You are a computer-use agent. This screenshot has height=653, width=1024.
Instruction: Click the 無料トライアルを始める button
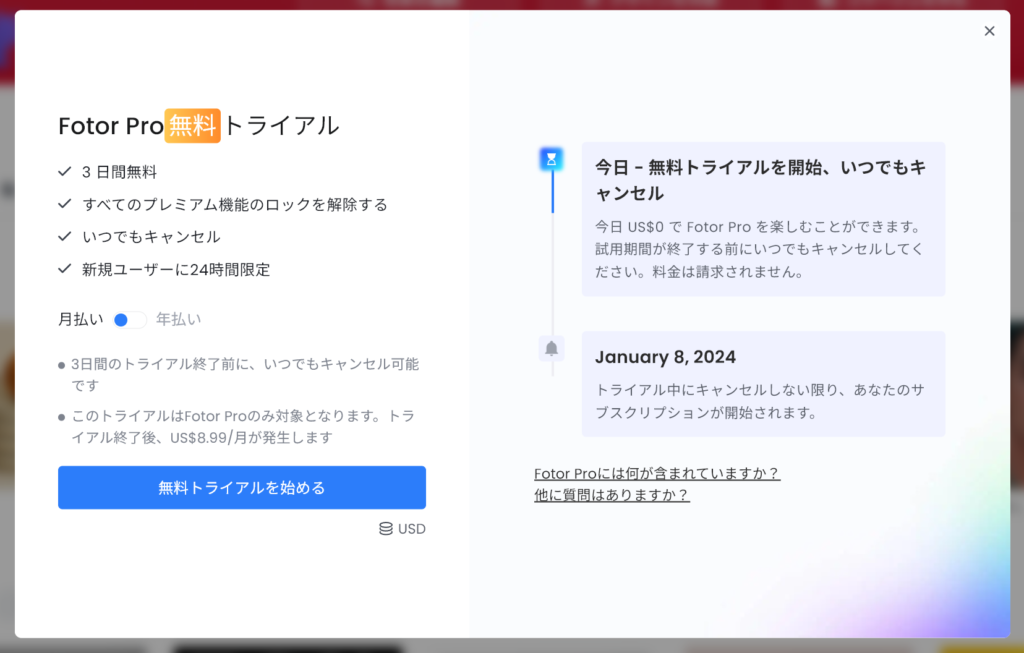coord(242,488)
